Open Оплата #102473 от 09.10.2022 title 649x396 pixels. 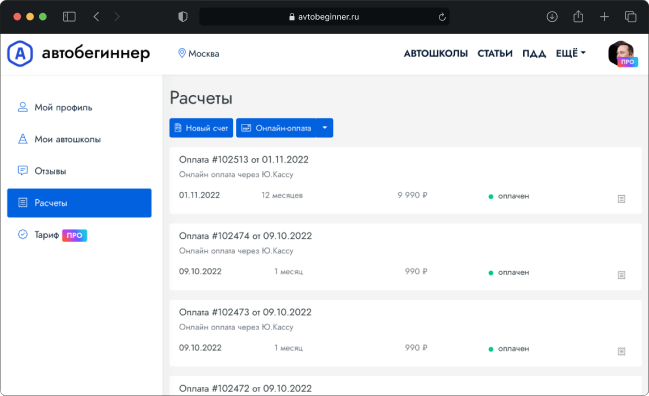245,312
